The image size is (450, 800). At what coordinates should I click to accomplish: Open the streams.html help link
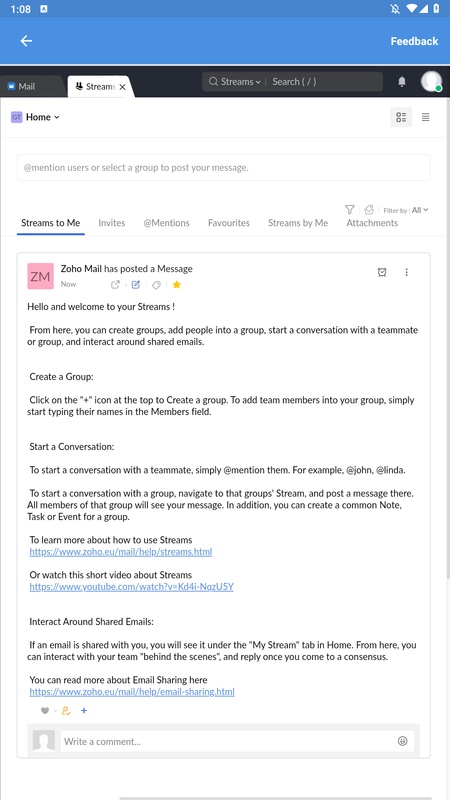[x=120, y=552]
